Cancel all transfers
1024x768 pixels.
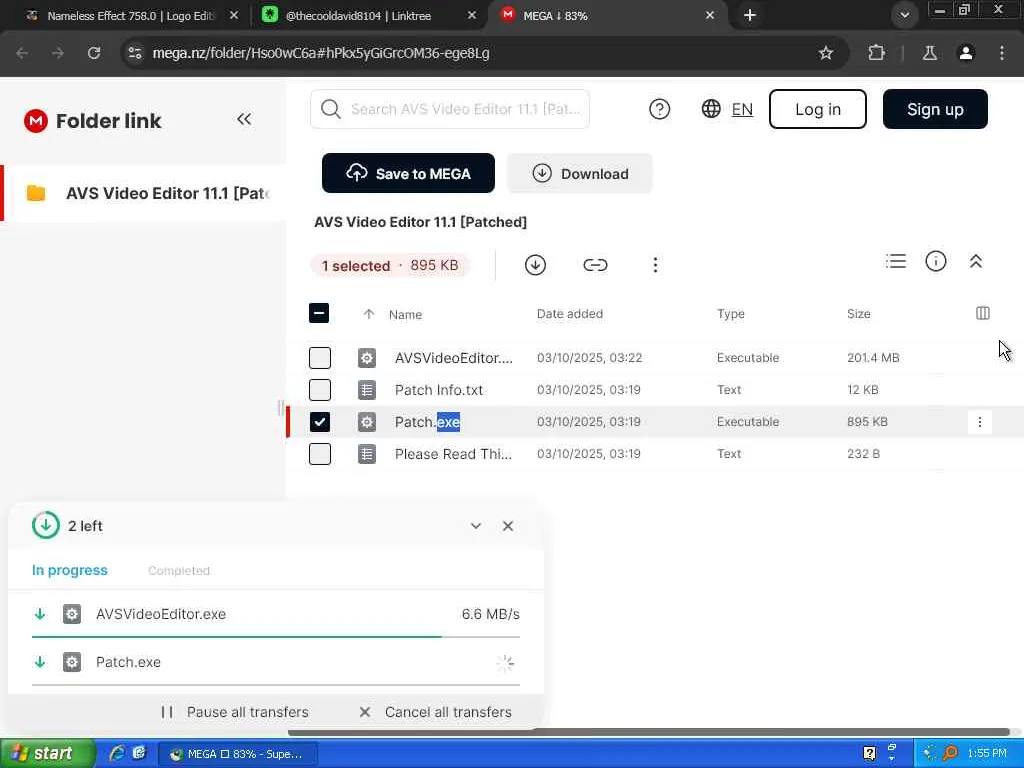[x=436, y=712]
